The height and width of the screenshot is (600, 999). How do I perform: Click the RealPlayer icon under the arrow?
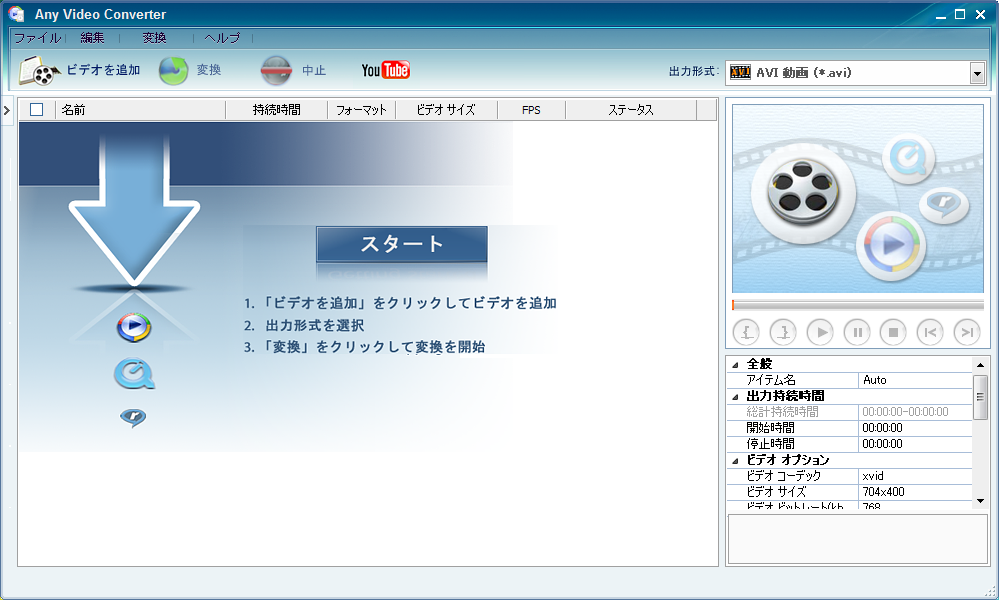133,418
